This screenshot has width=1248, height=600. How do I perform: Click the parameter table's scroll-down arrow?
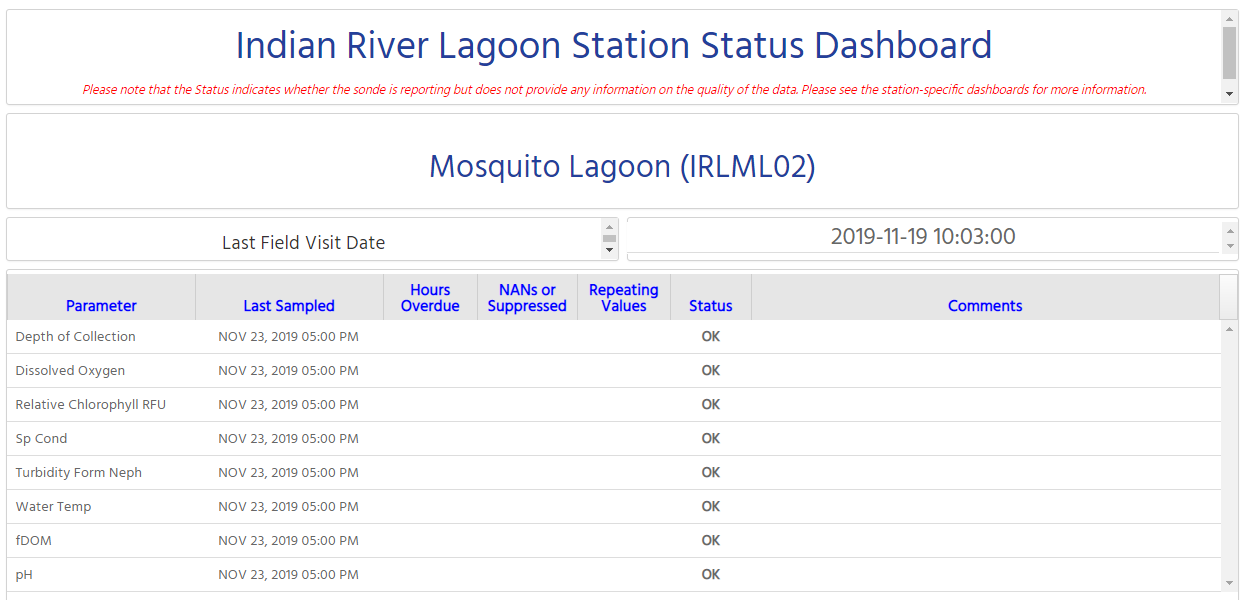1229,582
